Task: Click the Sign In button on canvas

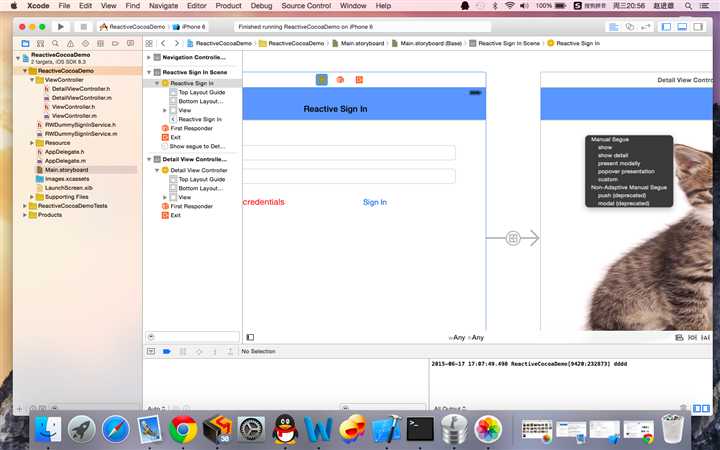Action: click(x=374, y=202)
